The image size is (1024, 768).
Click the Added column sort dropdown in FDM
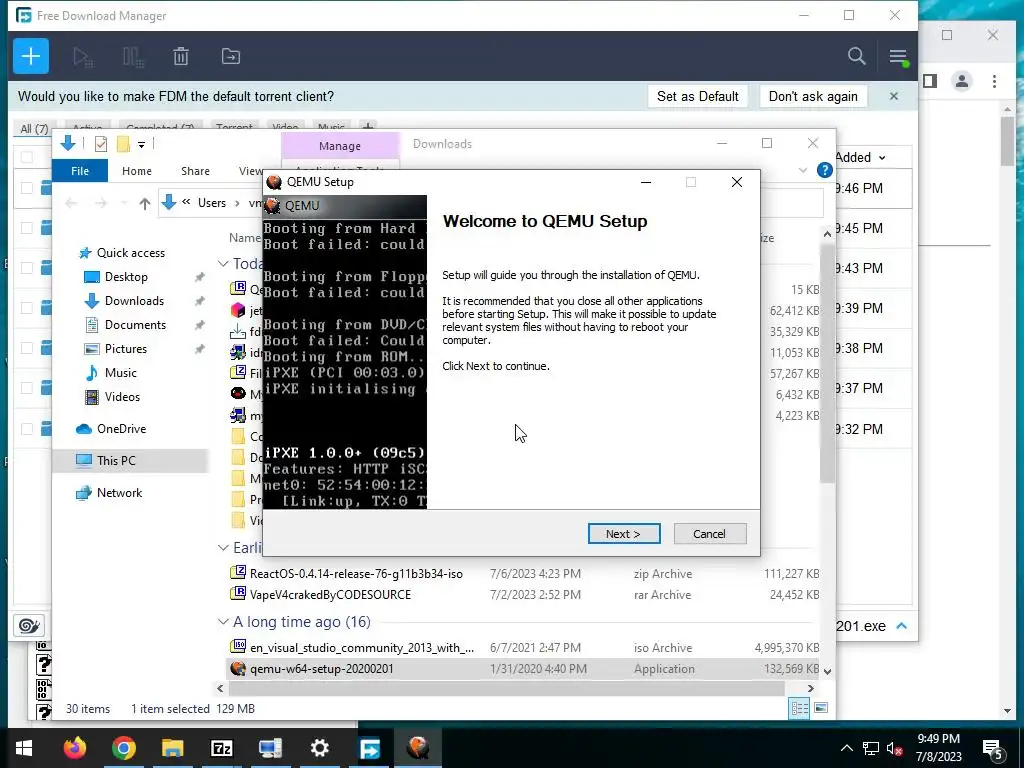coord(882,158)
